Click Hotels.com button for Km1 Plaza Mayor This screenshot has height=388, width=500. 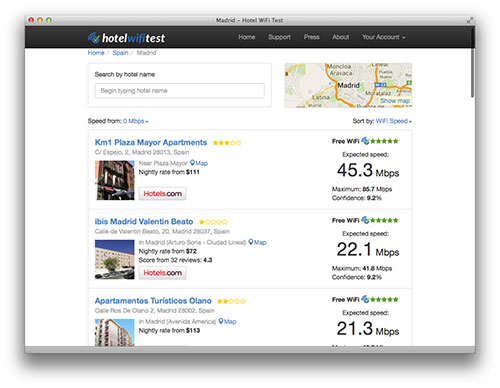[162, 194]
